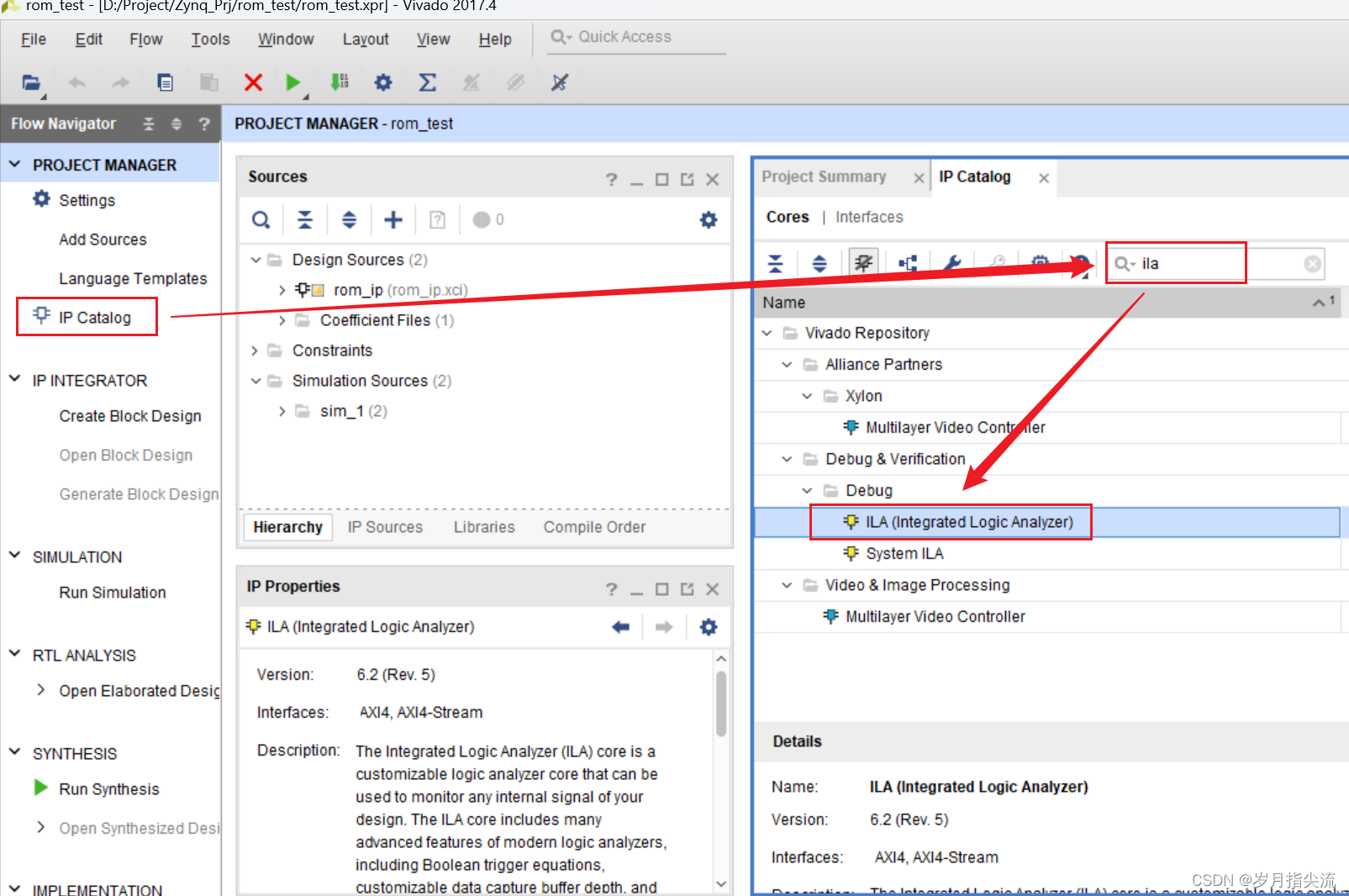Switch to Compile Order tab

[x=594, y=527]
